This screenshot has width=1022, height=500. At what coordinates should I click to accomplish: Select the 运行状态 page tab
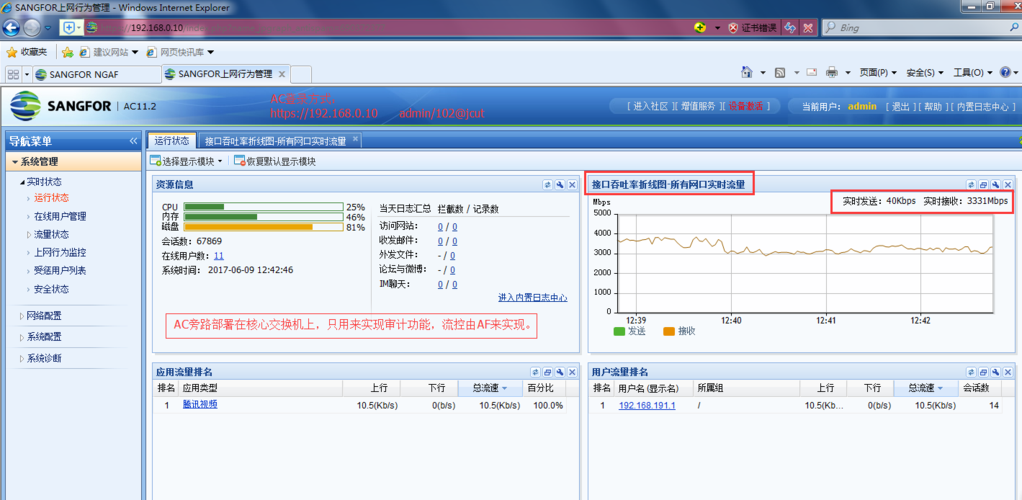(171, 140)
